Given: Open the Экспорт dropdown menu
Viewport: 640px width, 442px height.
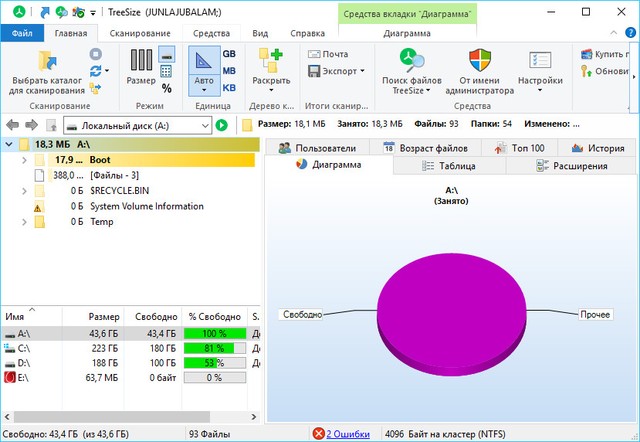Looking at the screenshot, I should click(x=336, y=71).
